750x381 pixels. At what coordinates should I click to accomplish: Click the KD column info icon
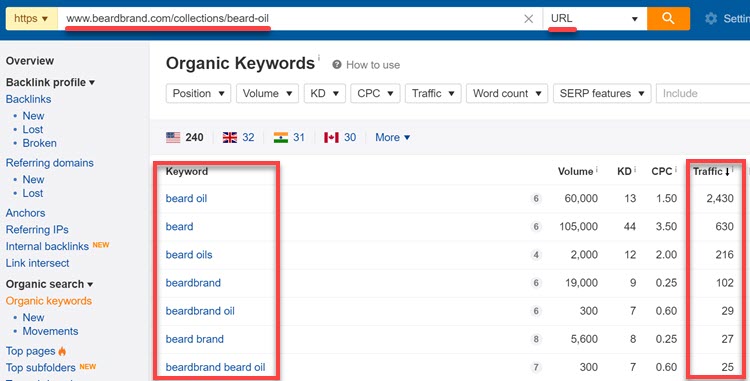click(x=635, y=169)
